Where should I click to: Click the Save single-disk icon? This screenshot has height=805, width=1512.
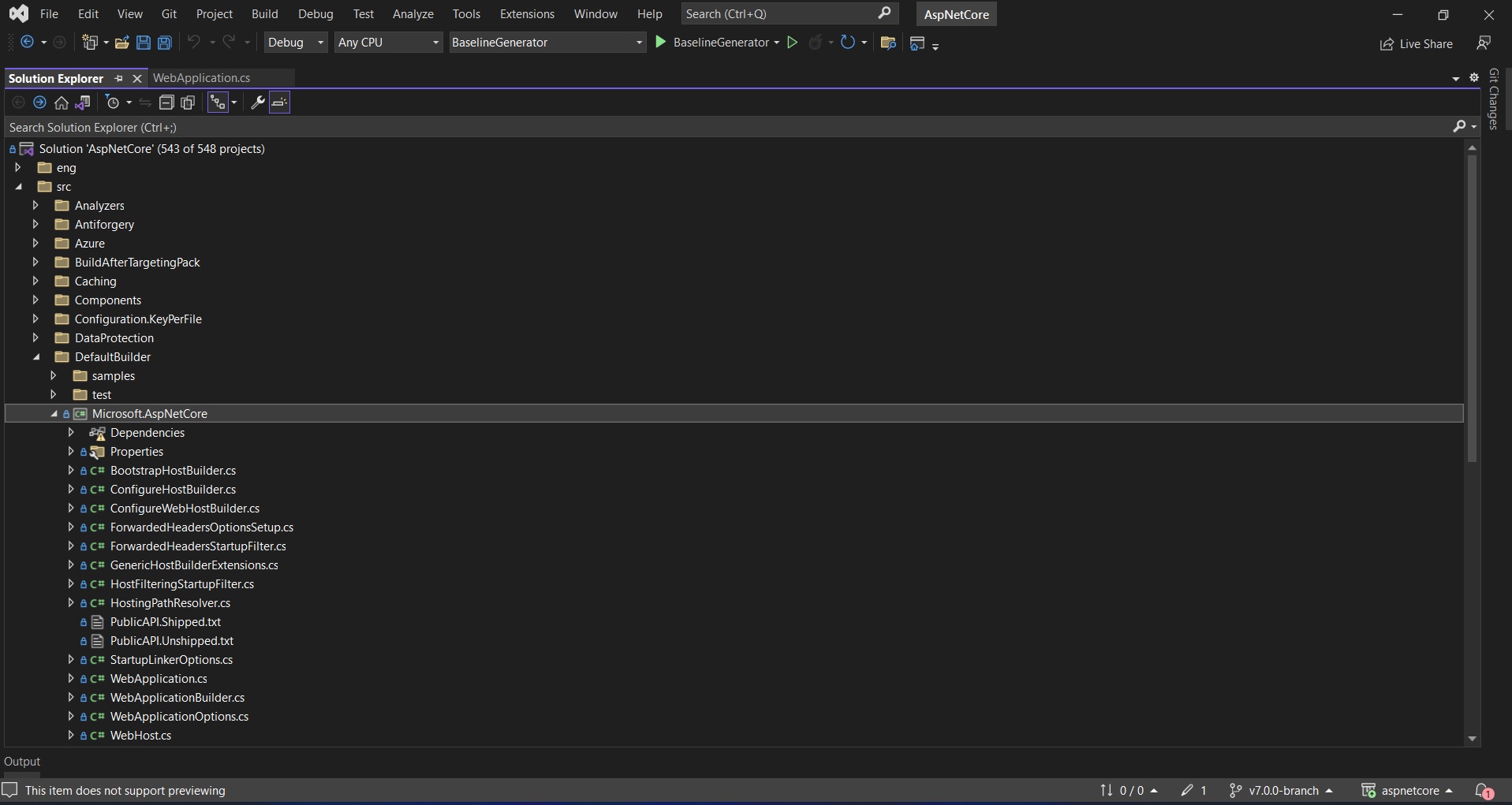click(x=143, y=43)
